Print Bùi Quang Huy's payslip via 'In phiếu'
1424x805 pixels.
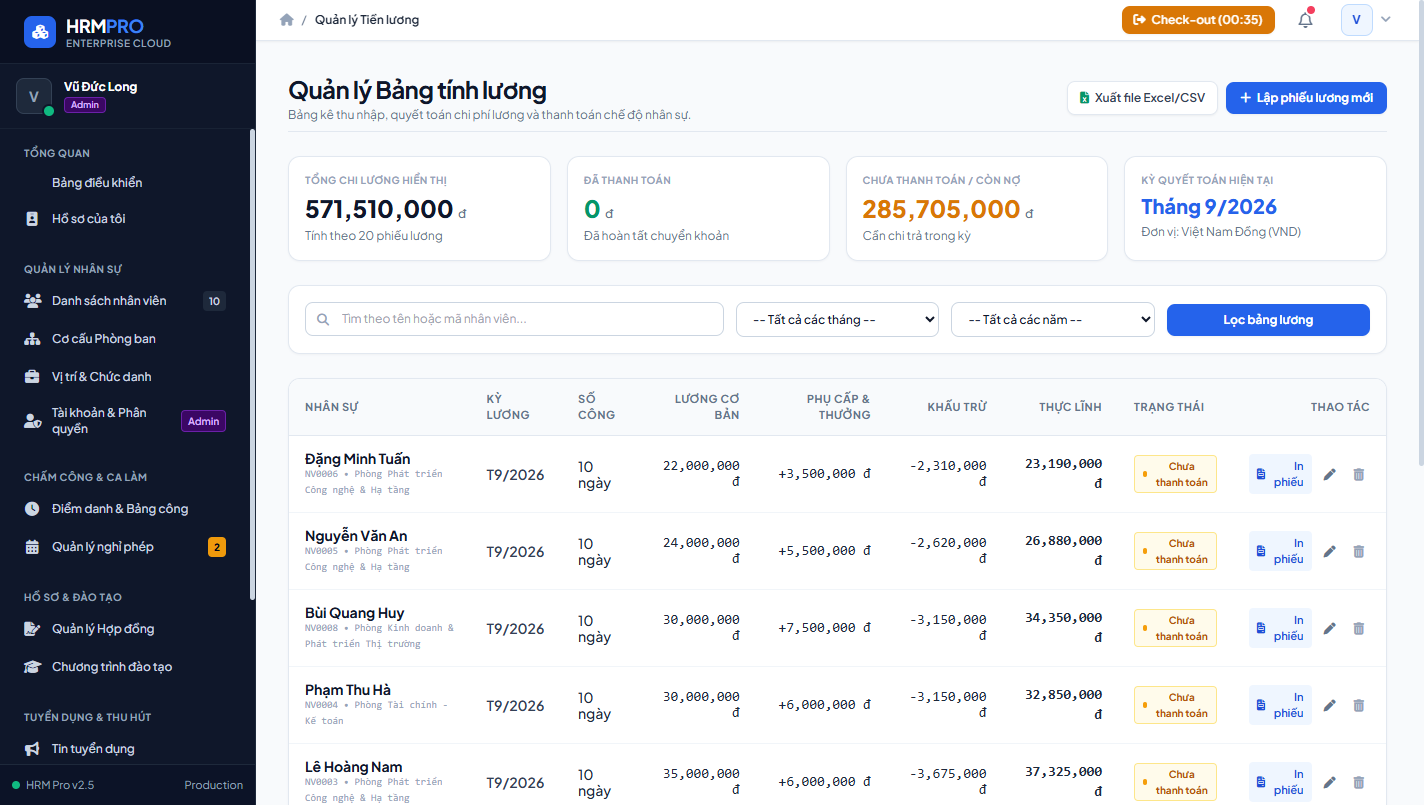click(x=1280, y=628)
